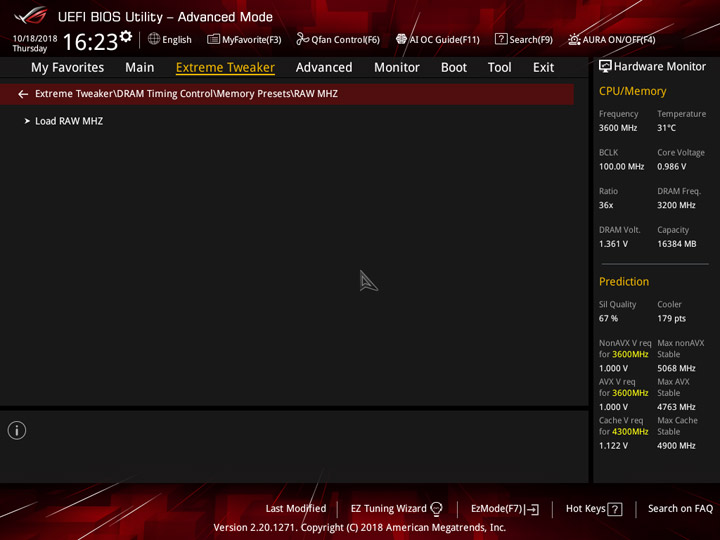Expand the Load RAW MHZ arrow
This screenshot has width=720, height=540.
[x=27, y=121]
